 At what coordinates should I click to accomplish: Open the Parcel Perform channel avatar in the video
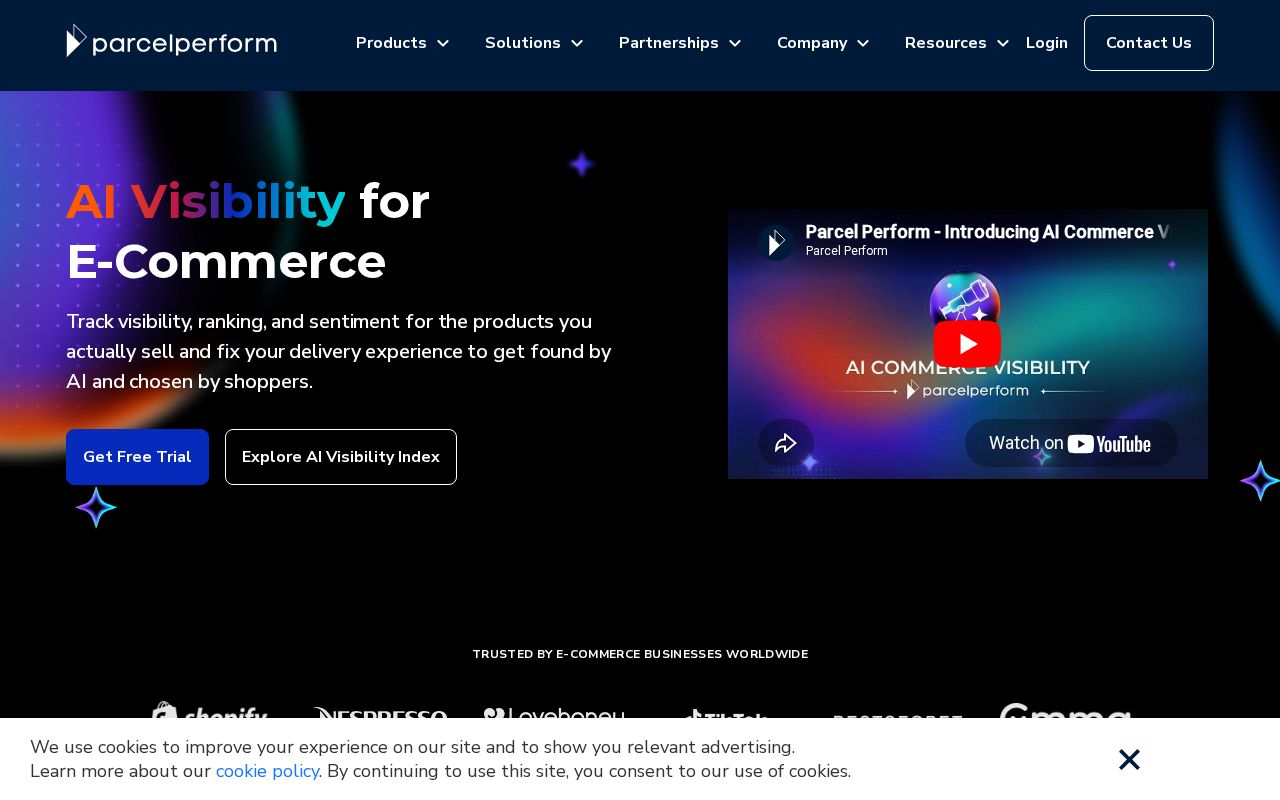coord(775,243)
